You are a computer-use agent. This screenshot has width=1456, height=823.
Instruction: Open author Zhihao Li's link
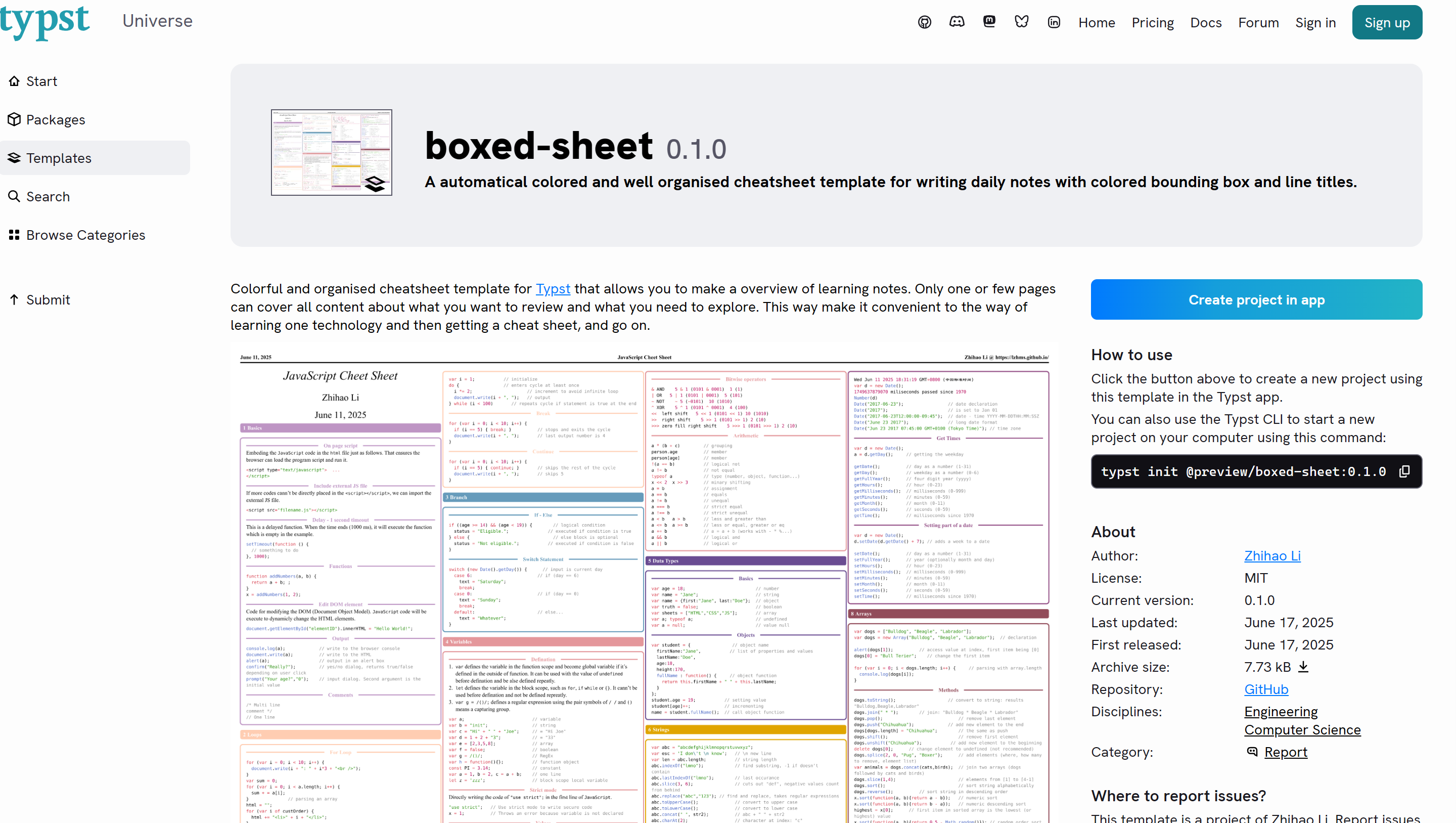point(1272,555)
